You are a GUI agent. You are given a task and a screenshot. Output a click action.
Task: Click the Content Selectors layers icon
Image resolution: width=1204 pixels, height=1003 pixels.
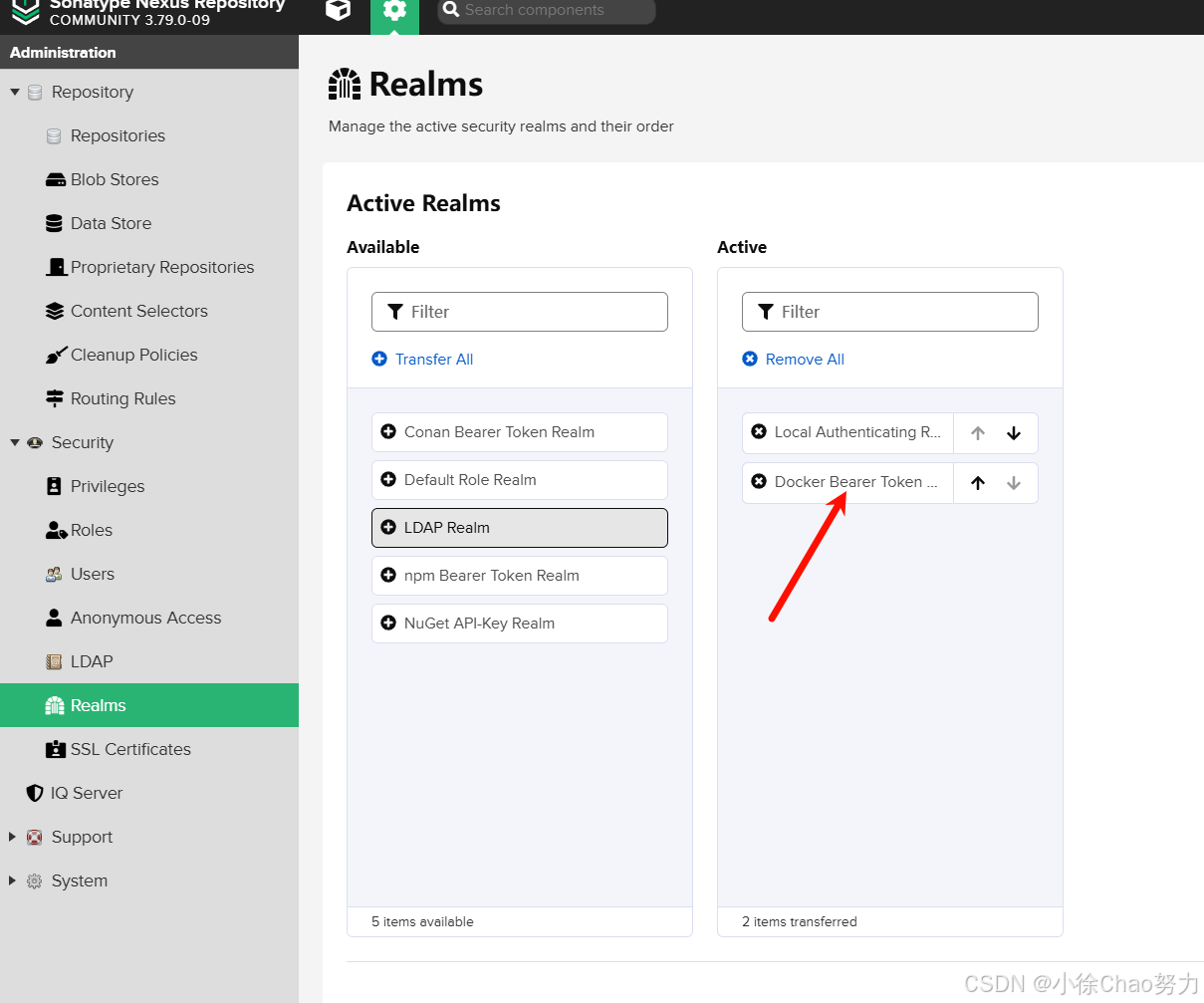click(55, 311)
